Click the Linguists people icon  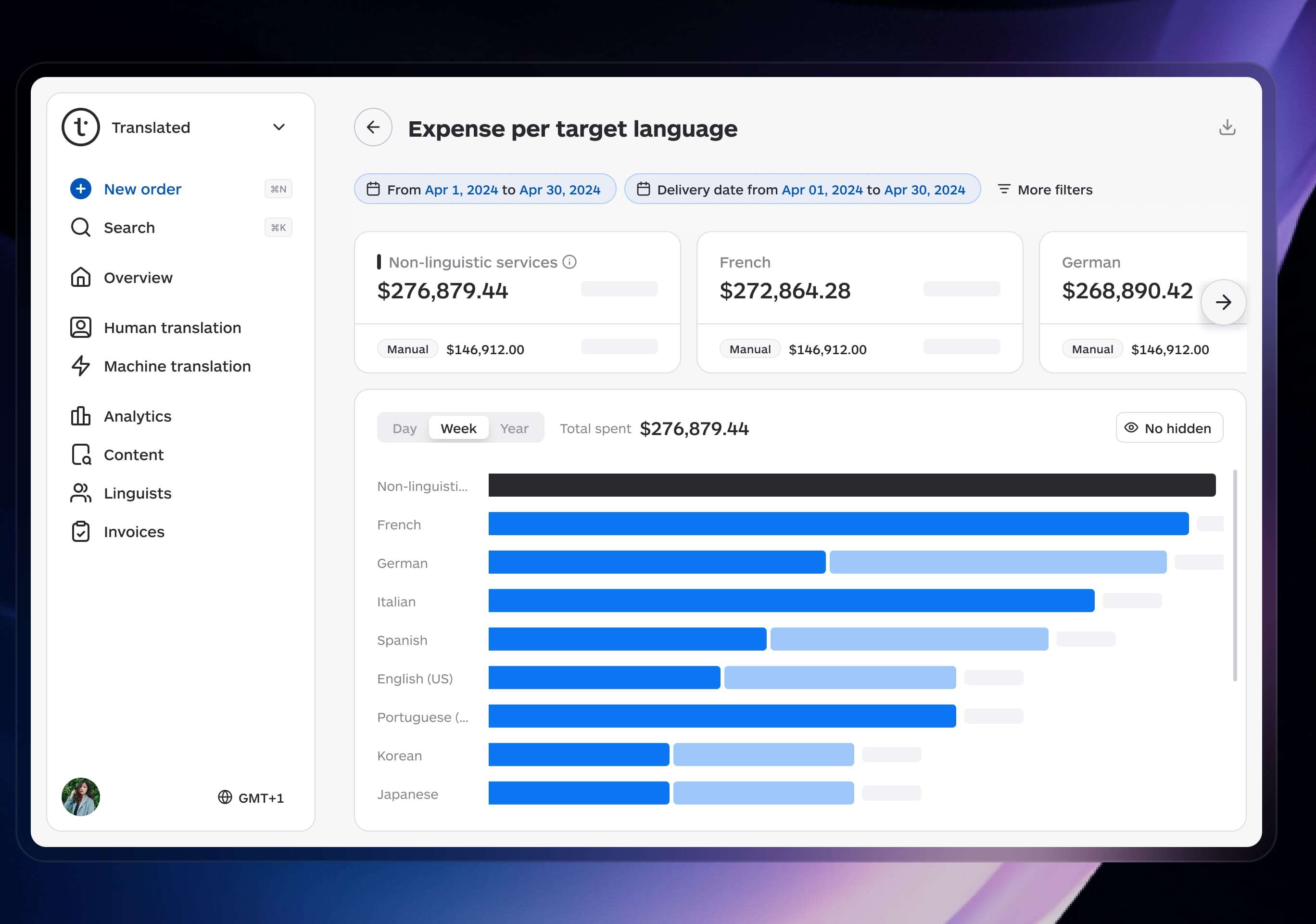(81, 493)
